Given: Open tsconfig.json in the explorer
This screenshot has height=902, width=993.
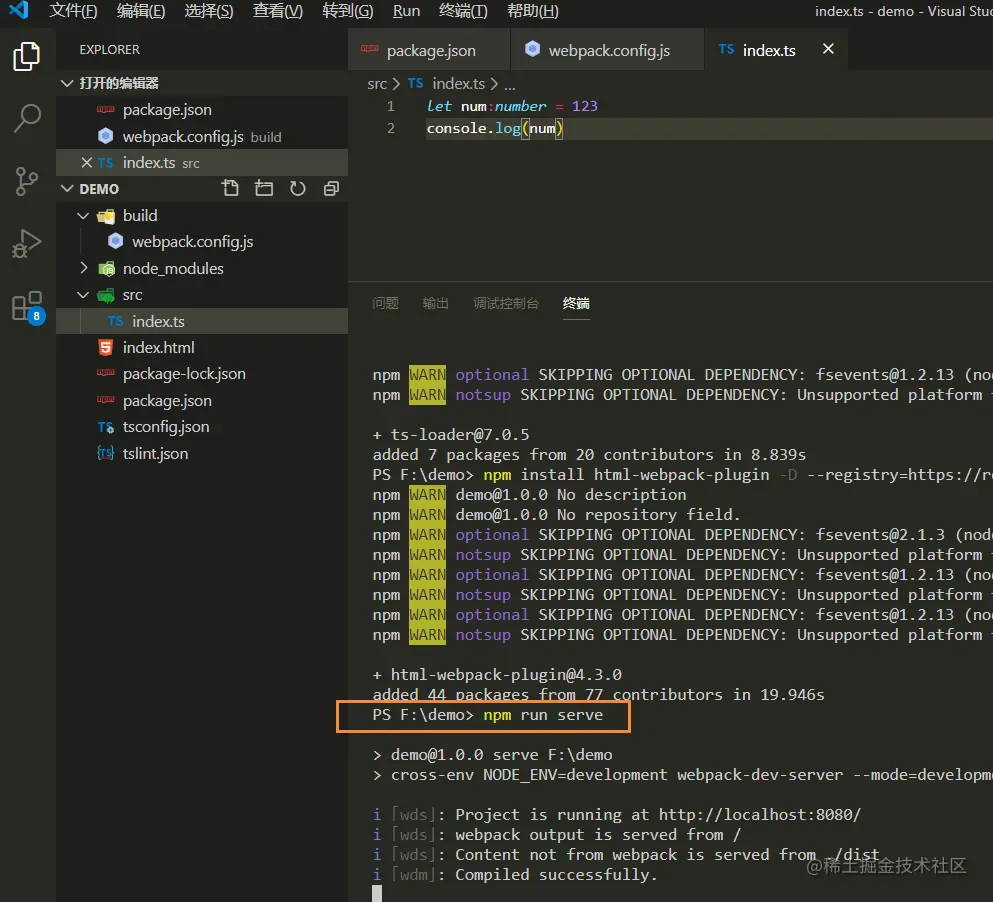Looking at the screenshot, I should point(201,427).
